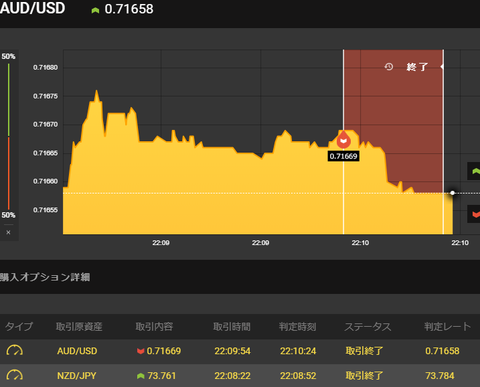Image resolution: width=480 pixels, height=387 pixels.
Task: Click expiry time 22:08:52
Action: pos(298,376)
